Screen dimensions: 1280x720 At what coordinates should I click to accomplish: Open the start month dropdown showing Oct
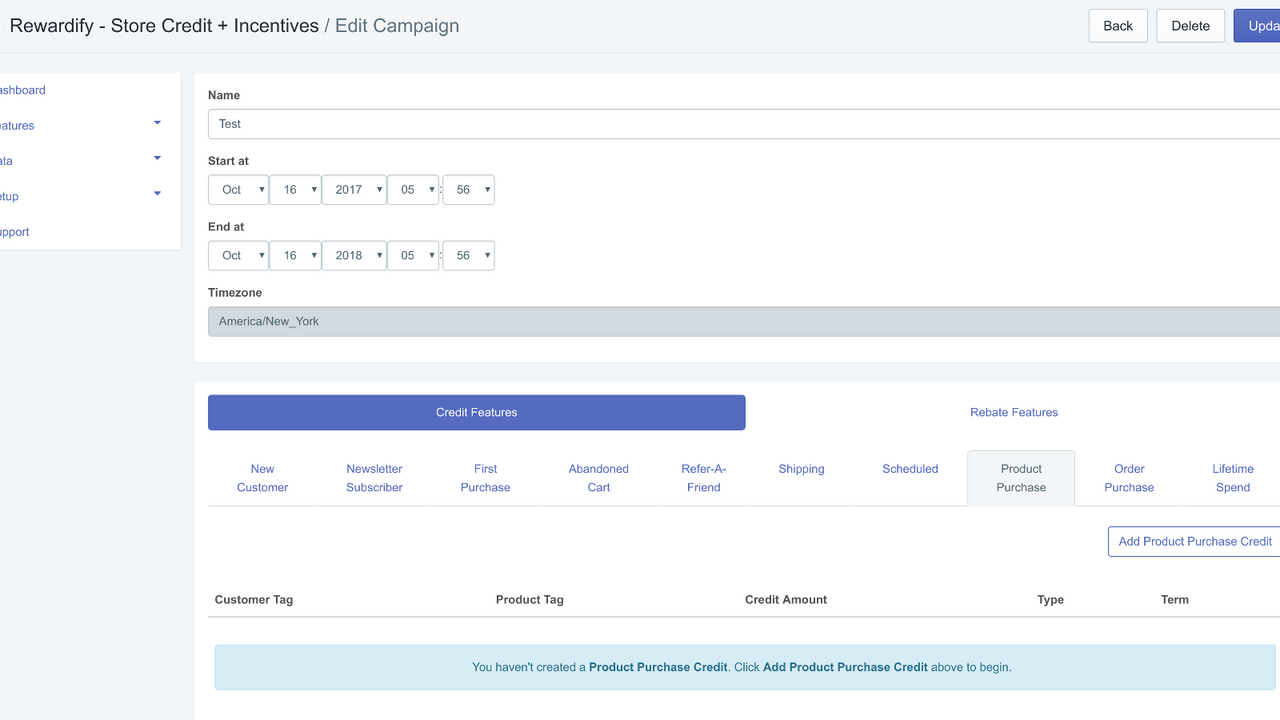coord(238,189)
